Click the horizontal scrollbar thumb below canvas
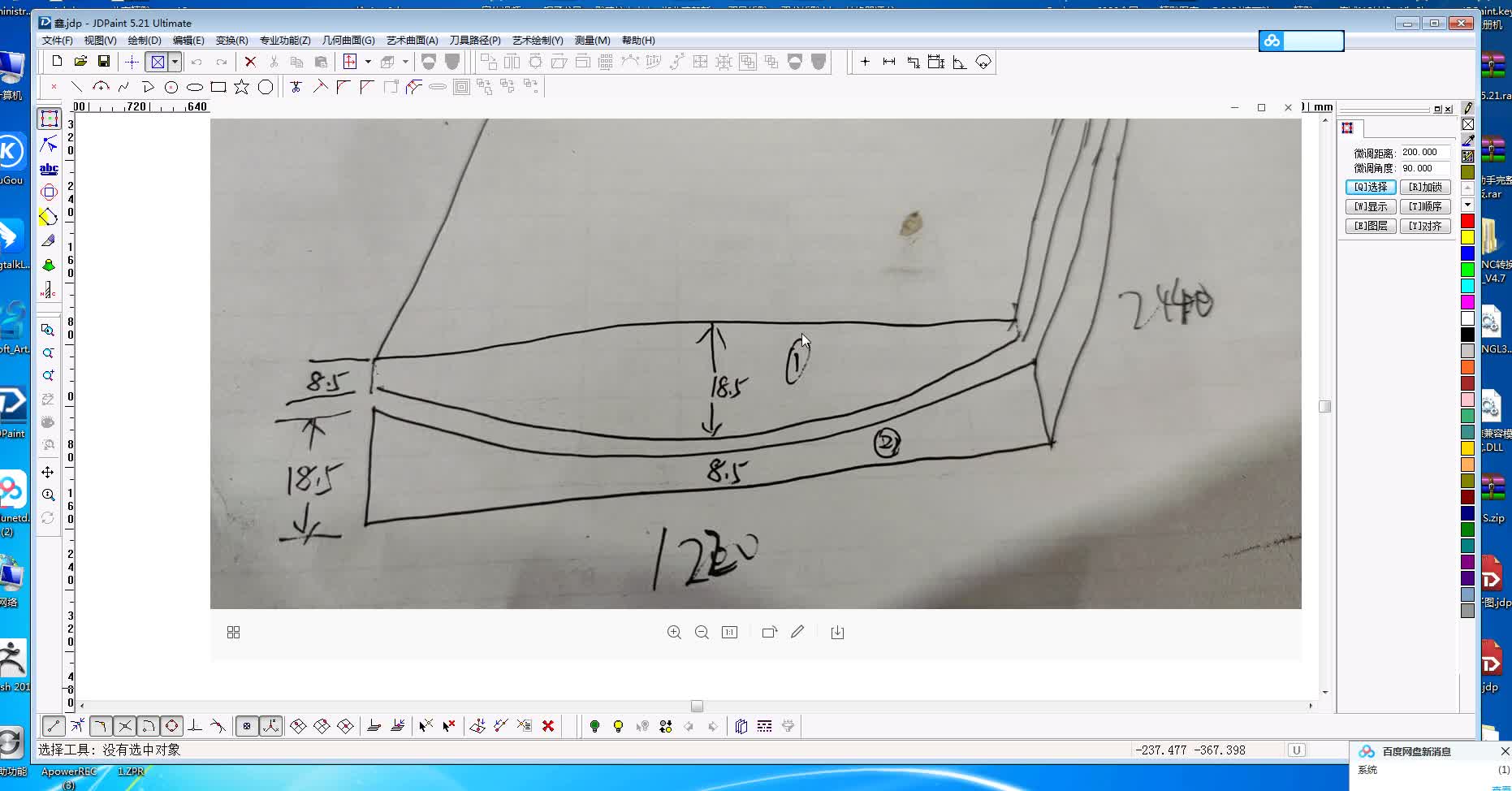This screenshot has height=791, width=1512. [x=697, y=706]
